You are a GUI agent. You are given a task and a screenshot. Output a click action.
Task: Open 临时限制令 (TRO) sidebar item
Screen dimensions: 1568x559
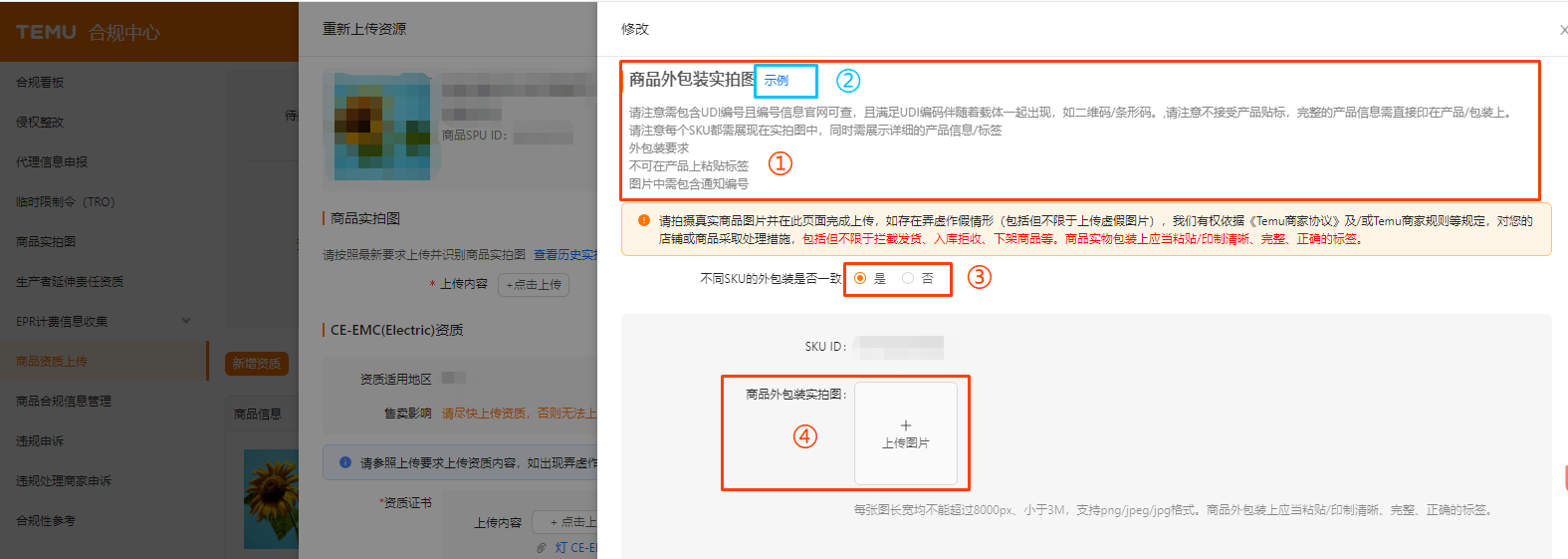click(x=66, y=202)
